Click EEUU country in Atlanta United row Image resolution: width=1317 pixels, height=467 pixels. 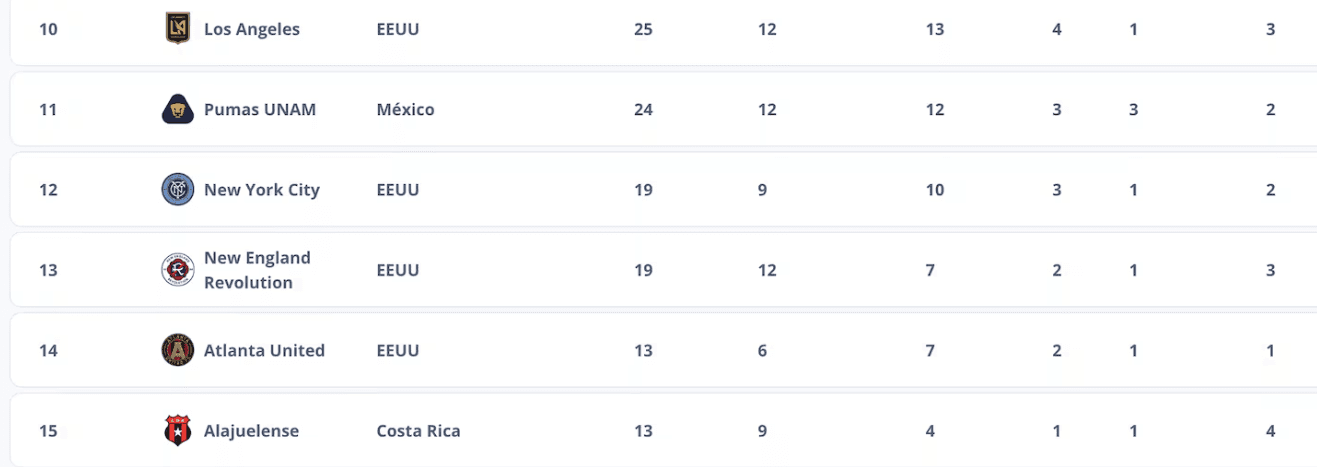coord(398,350)
